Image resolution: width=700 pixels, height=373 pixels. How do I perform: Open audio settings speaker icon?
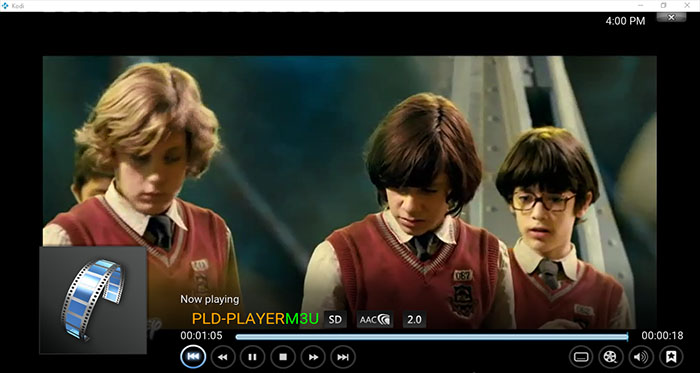641,357
